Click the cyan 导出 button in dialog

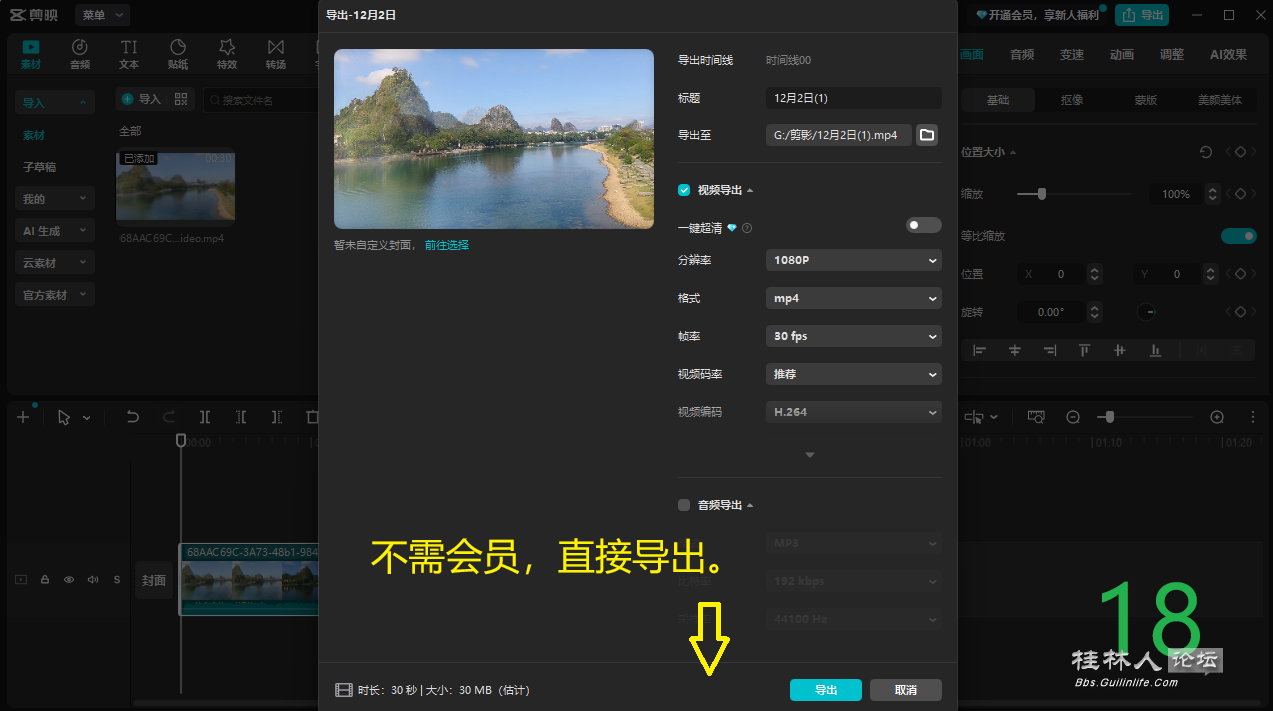[825, 690]
